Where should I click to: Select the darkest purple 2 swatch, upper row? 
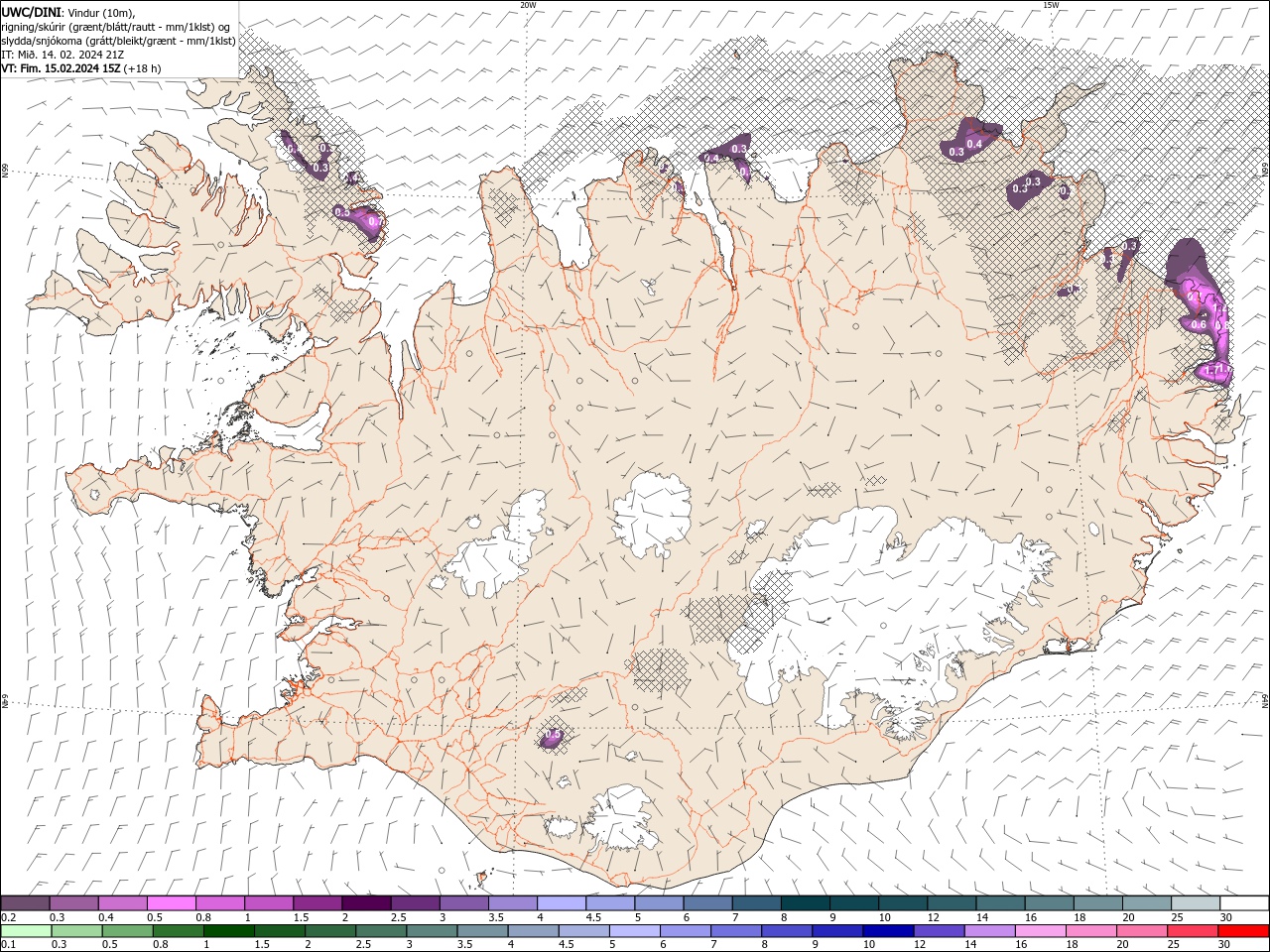pyautogui.click(x=366, y=903)
